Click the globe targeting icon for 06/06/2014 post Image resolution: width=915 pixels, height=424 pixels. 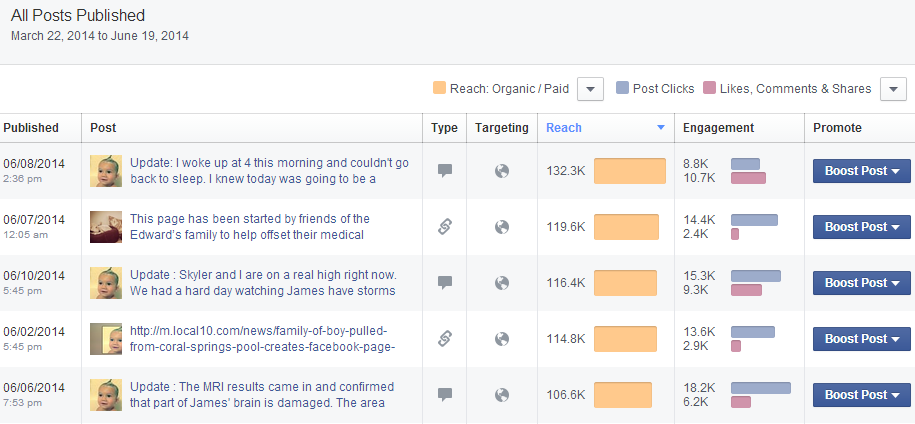point(502,395)
